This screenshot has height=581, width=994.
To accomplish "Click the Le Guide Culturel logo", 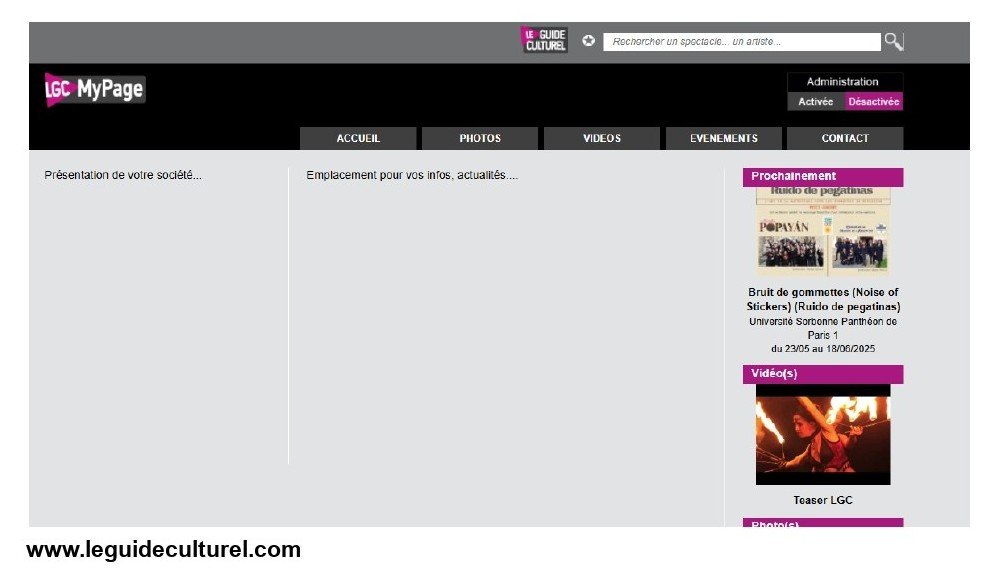I will point(544,40).
